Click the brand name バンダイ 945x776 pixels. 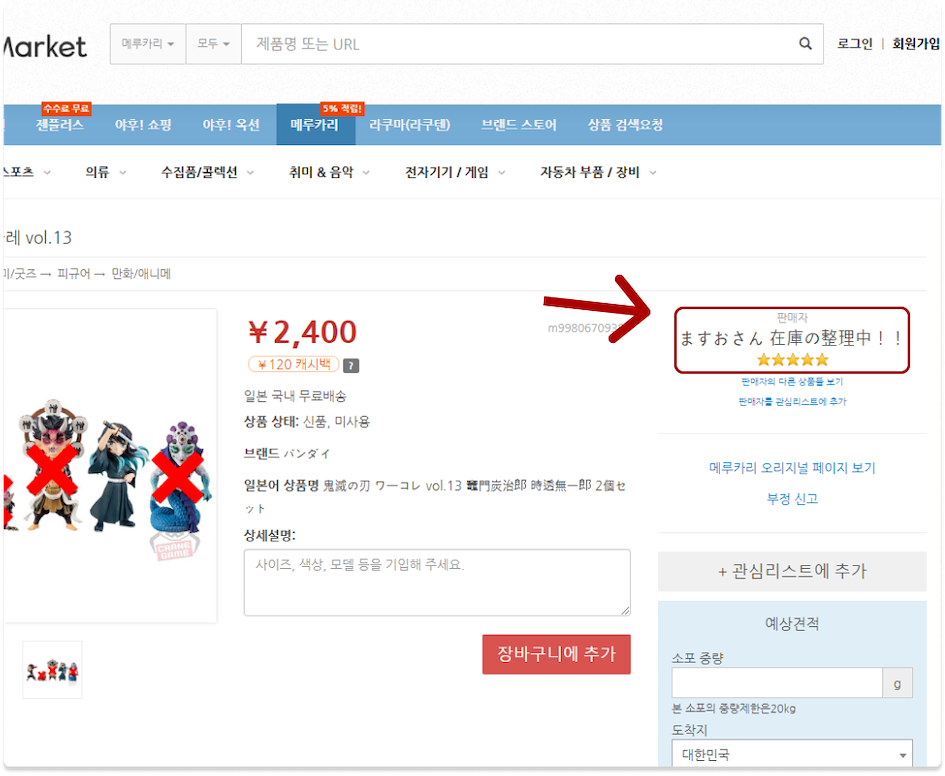(307, 454)
